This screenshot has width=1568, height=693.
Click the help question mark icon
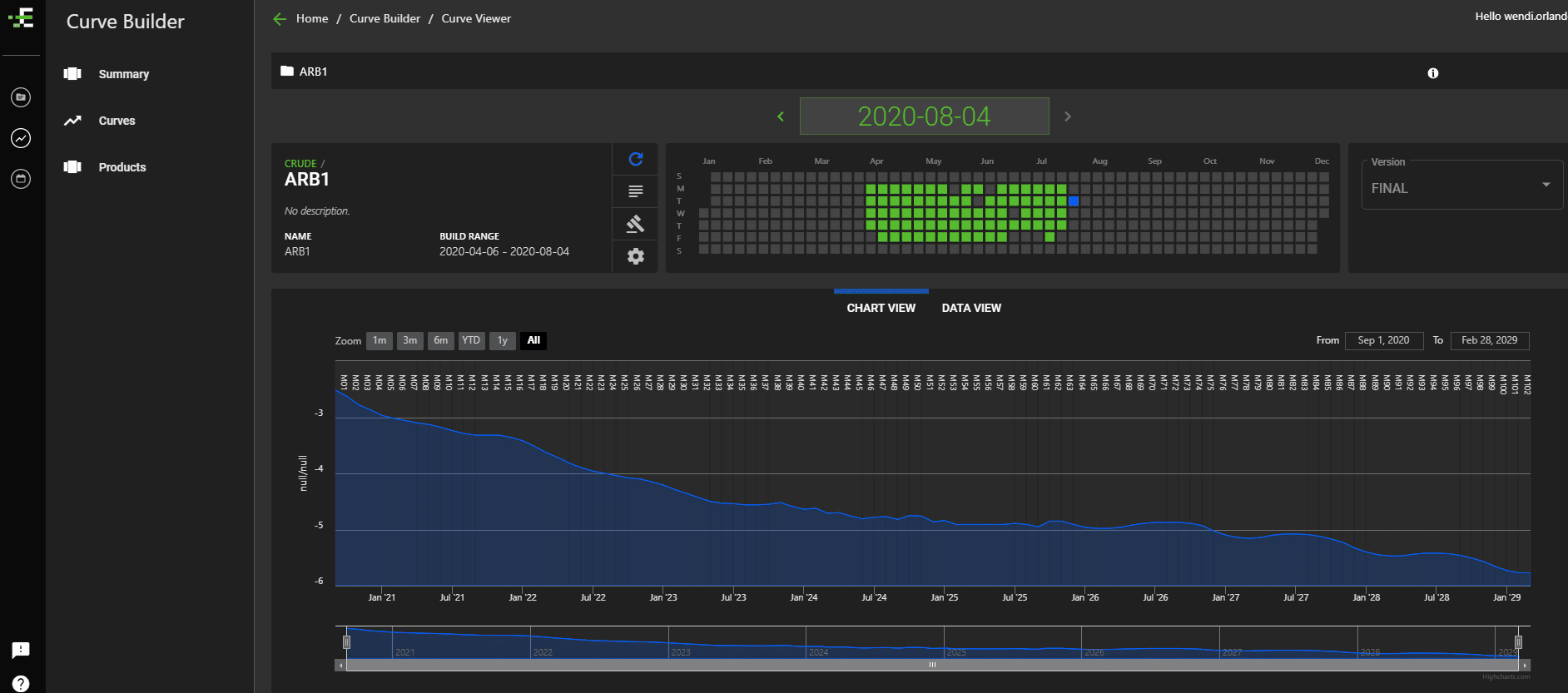click(x=21, y=683)
